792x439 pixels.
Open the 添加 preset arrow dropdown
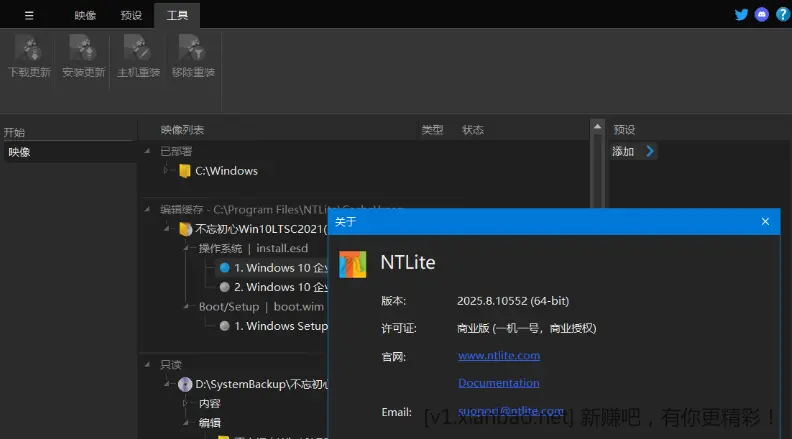(x=650, y=151)
